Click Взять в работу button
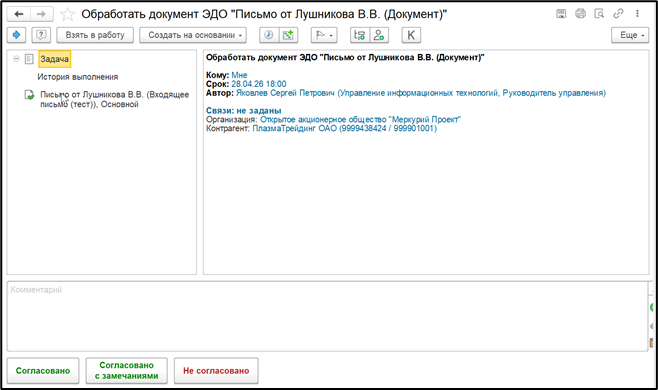The height and width of the screenshot is (390, 658). point(95,35)
